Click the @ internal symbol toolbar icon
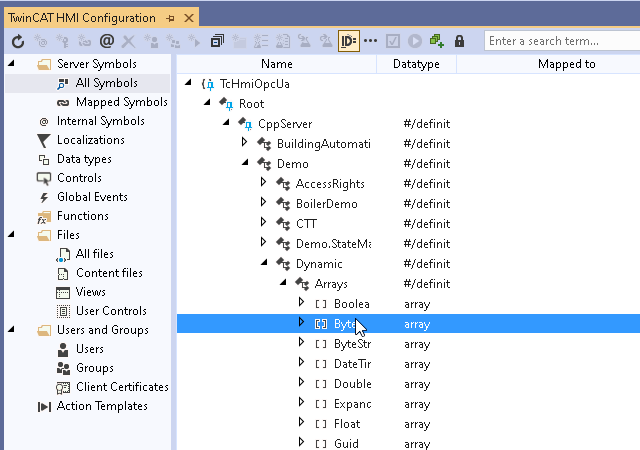This screenshot has width=640, height=450. point(107,41)
